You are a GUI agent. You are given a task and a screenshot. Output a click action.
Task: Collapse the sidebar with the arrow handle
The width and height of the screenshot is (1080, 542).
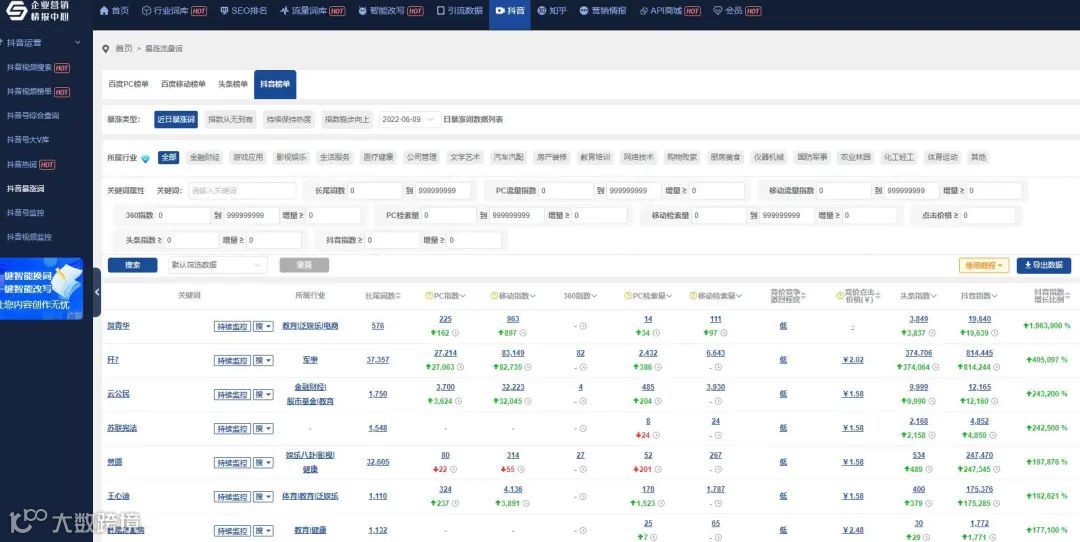[96, 292]
